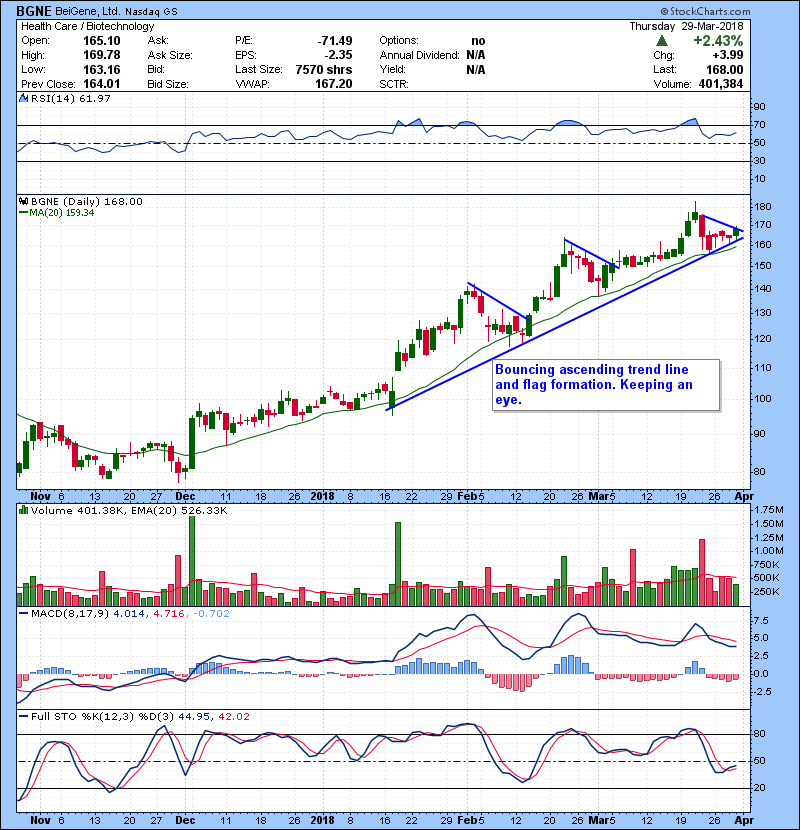Click the 'Feb' label on the price chart axis
This screenshot has height=830, width=800.
point(467,497)
